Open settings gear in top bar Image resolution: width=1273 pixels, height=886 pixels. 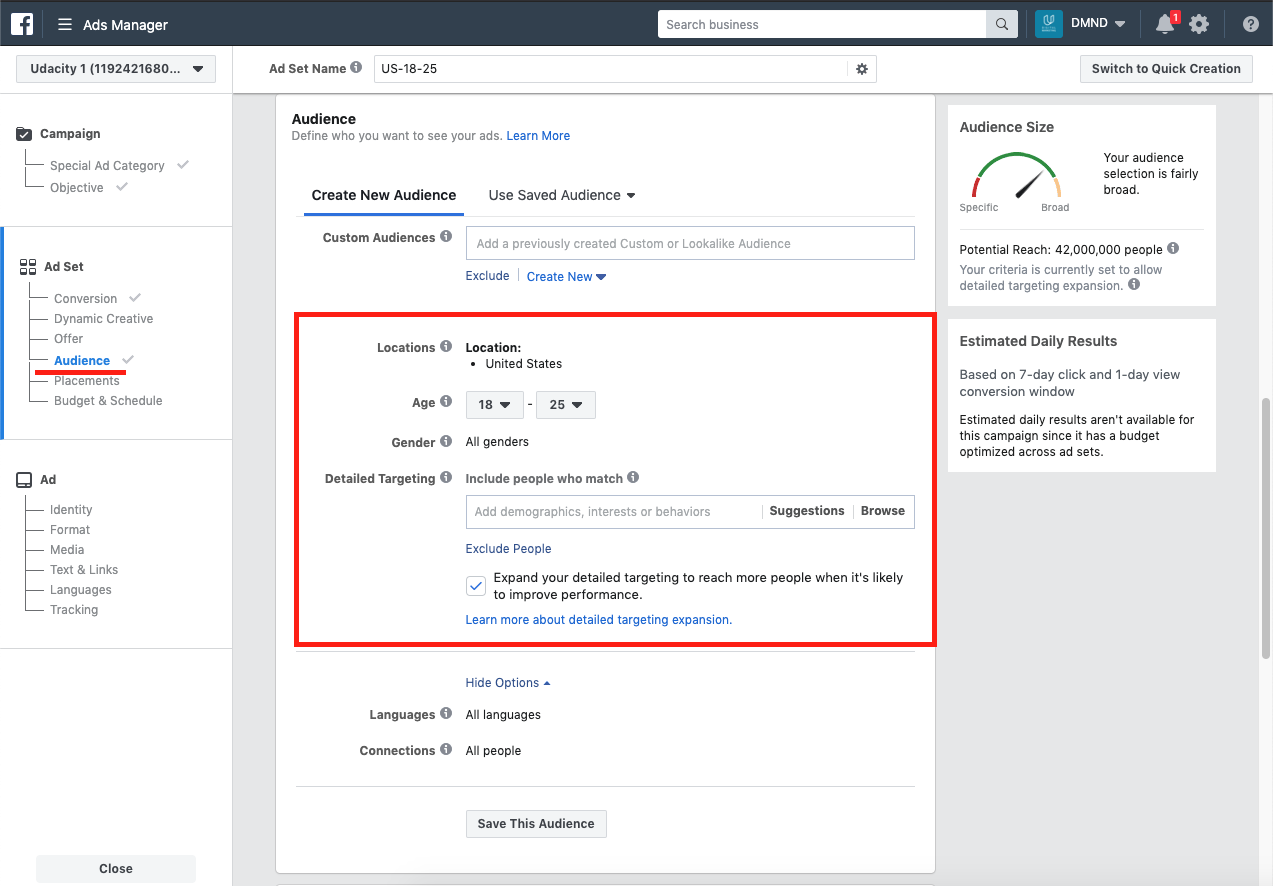point(1199,25)
